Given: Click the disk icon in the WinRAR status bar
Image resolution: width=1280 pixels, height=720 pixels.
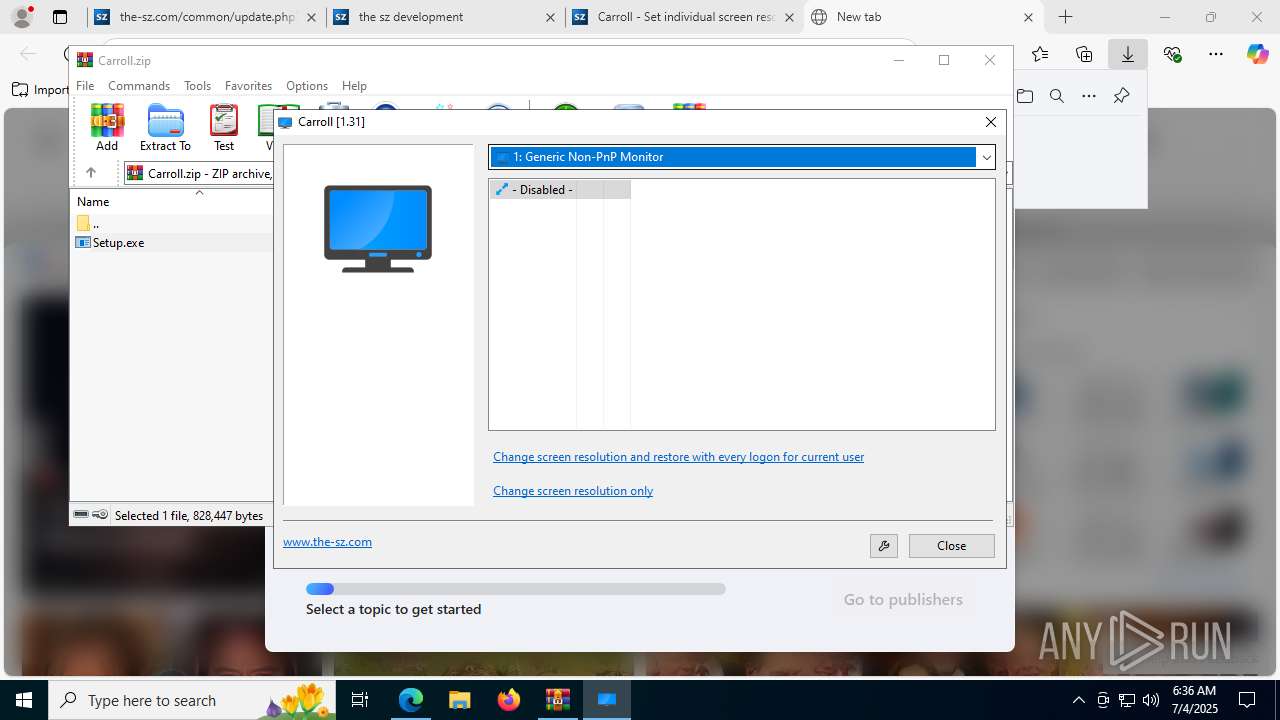Looking at the screenshot, I should click(82, 515).
